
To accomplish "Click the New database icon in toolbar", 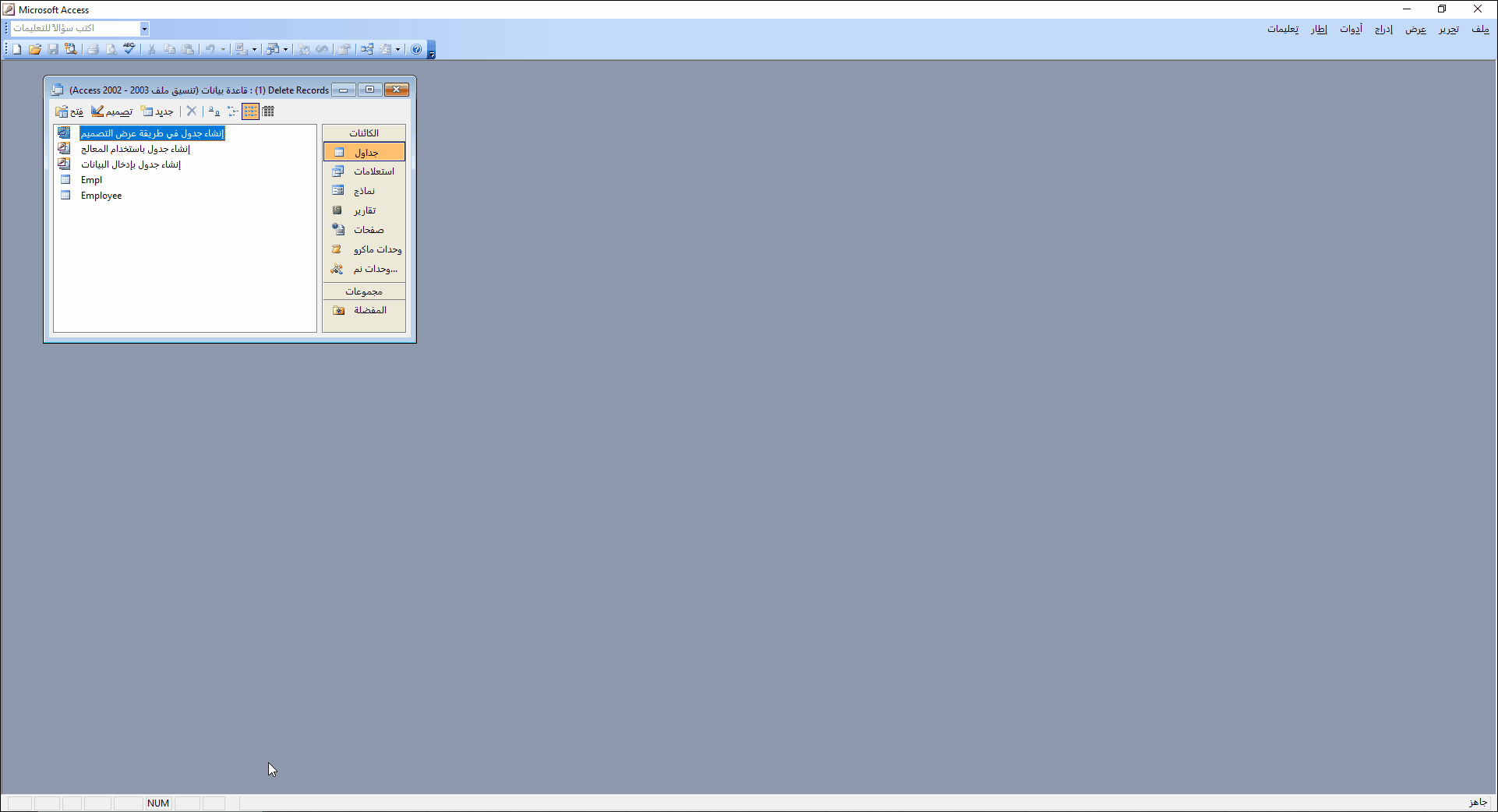I will 17,49.
